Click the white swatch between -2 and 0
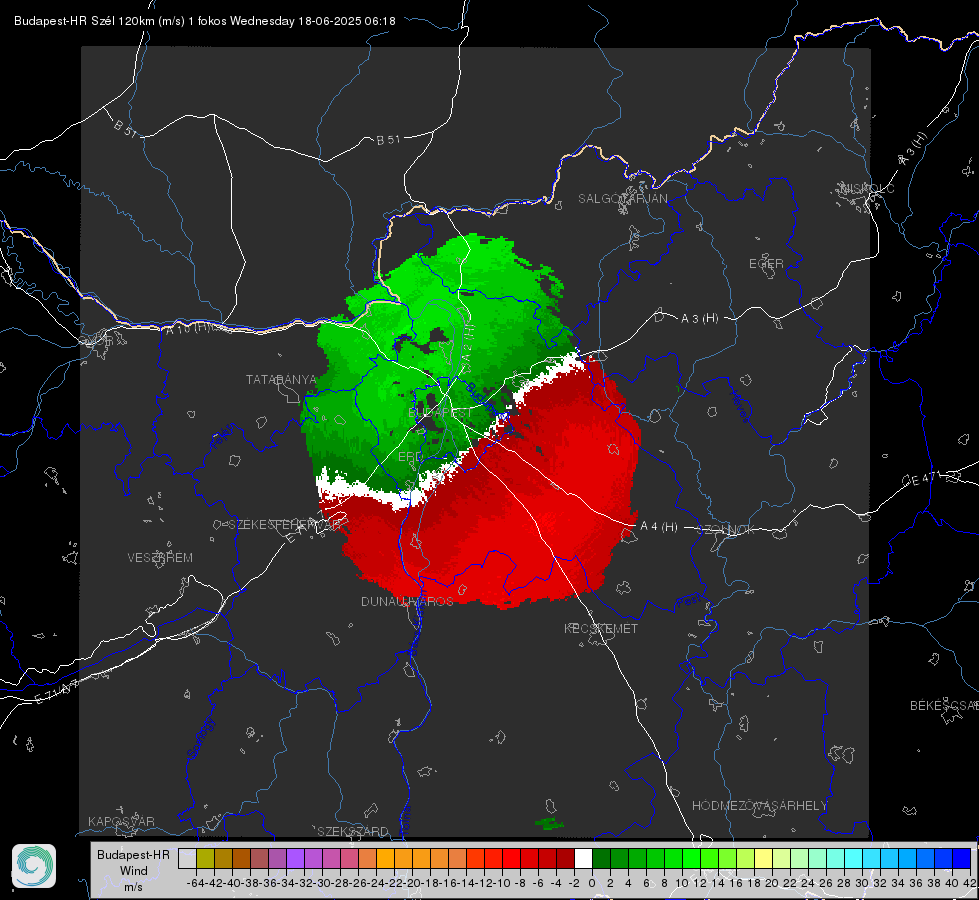The width and height of the screenshot is (979, 900). coord(583,858)
